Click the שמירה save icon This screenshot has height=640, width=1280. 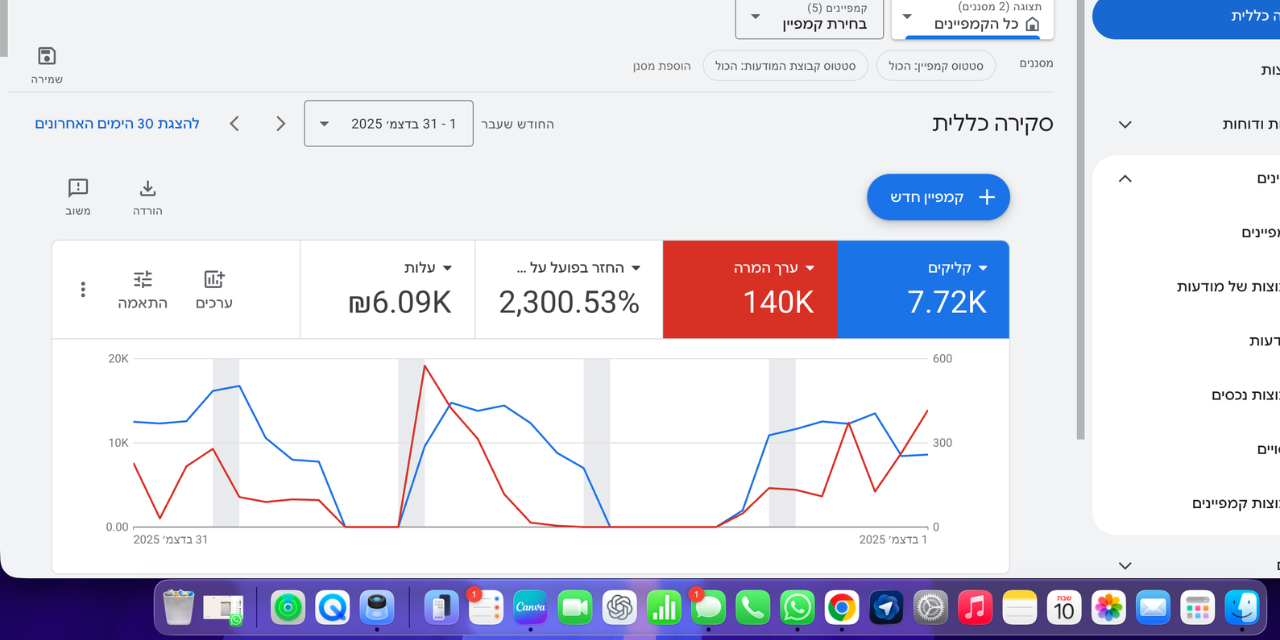47,56
